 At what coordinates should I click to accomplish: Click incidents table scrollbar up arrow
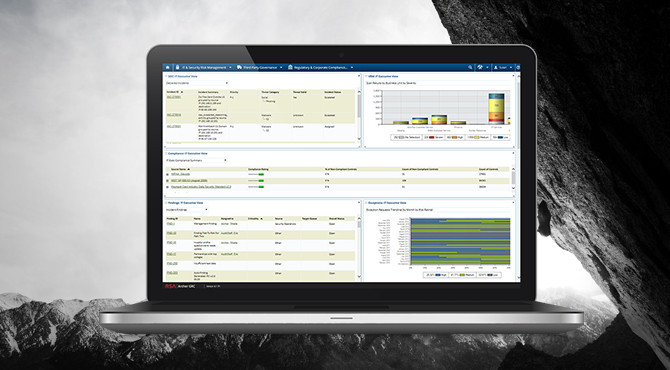pyautogui.click(x=359, y=92)
